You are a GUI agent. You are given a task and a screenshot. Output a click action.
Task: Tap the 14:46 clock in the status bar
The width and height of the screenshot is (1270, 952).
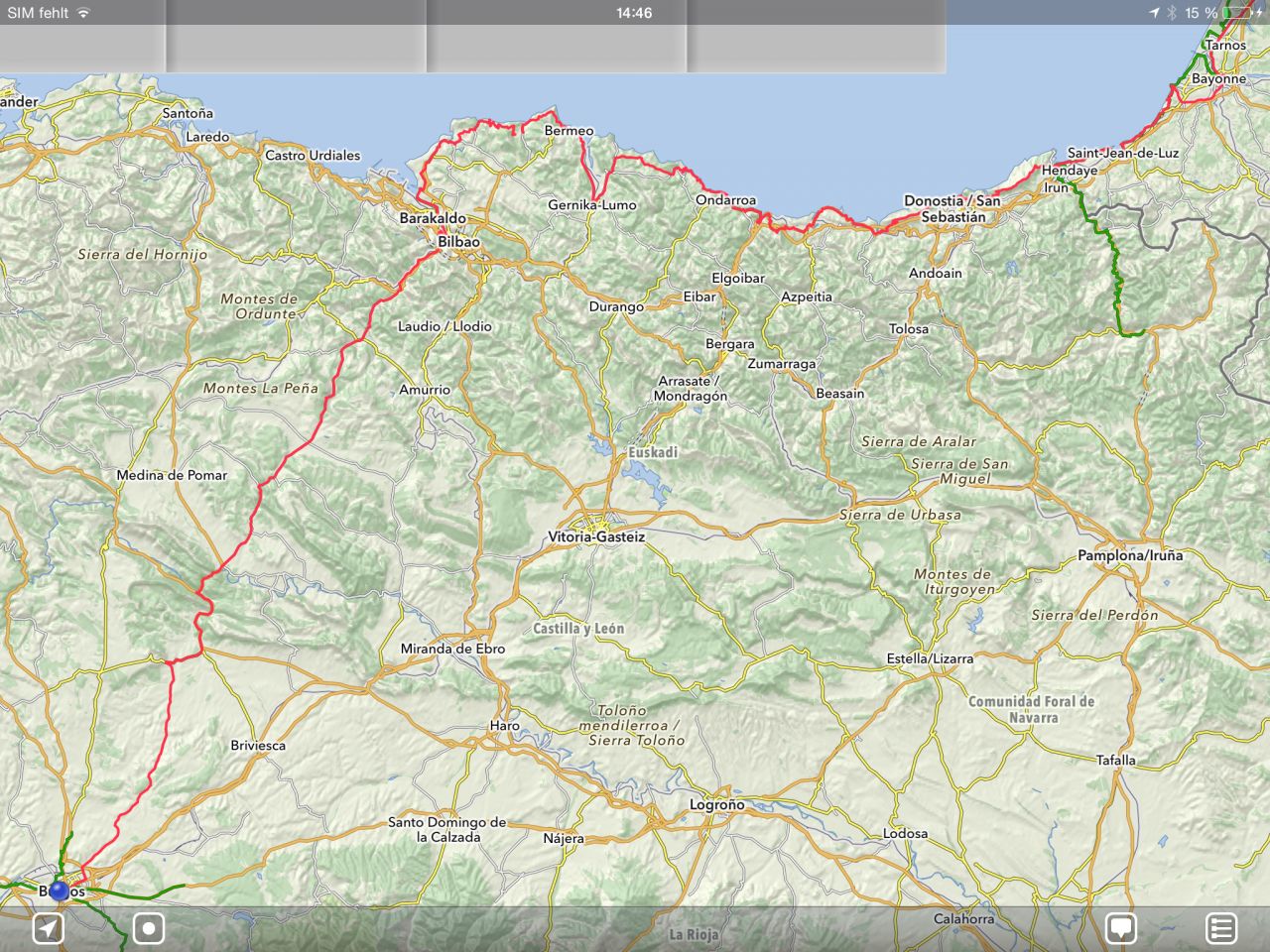pyautogui.click(x=634, y=13)
